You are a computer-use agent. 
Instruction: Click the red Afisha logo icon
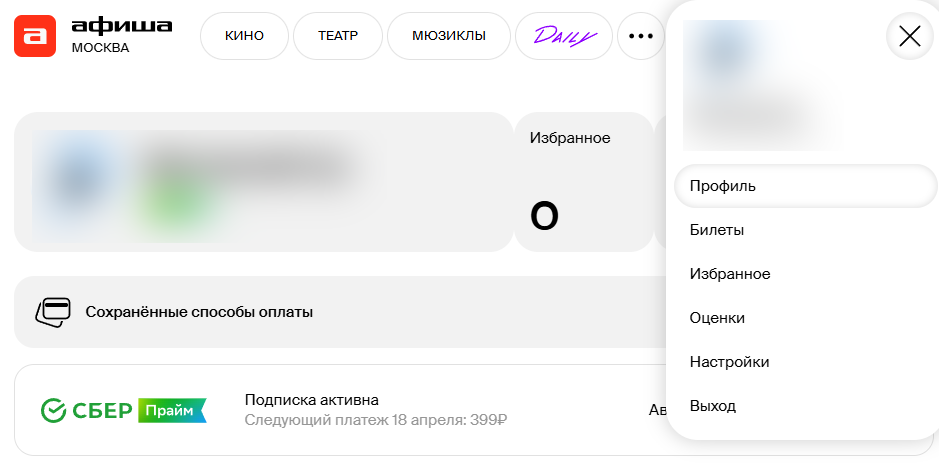tap(37, 36)
